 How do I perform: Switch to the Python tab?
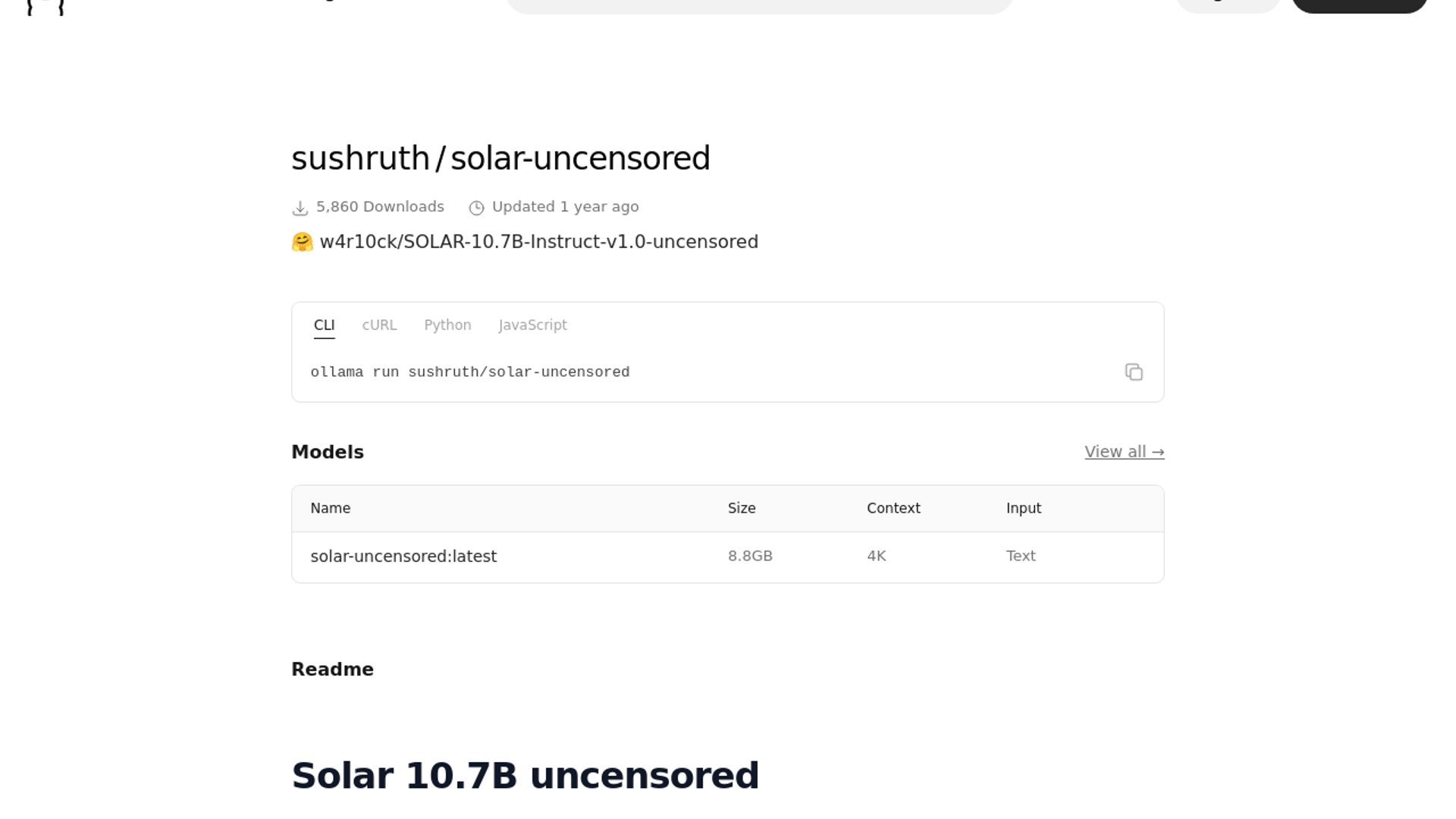(447, 325)
